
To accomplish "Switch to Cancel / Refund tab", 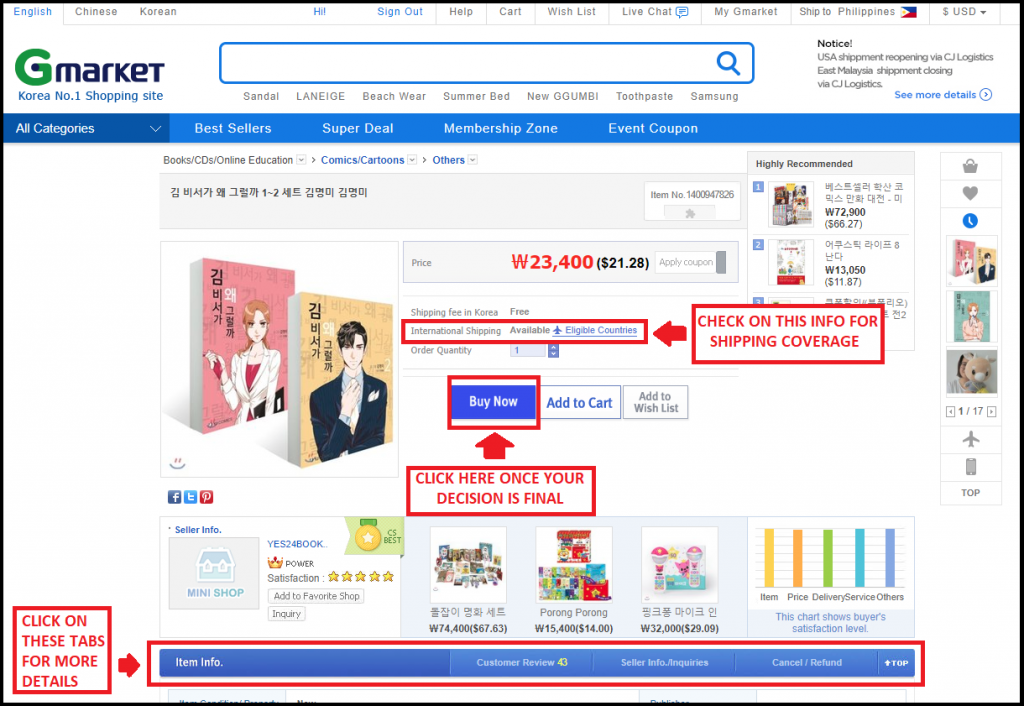I will click(807, 662).
